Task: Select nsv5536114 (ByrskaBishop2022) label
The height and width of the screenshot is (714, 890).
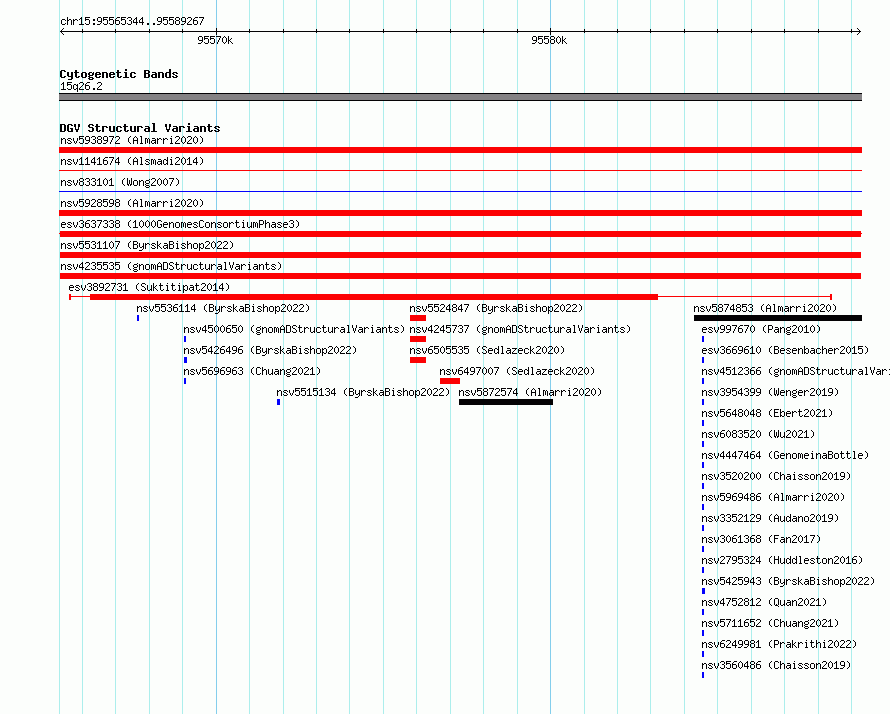Action: click(x=223, y=308)
